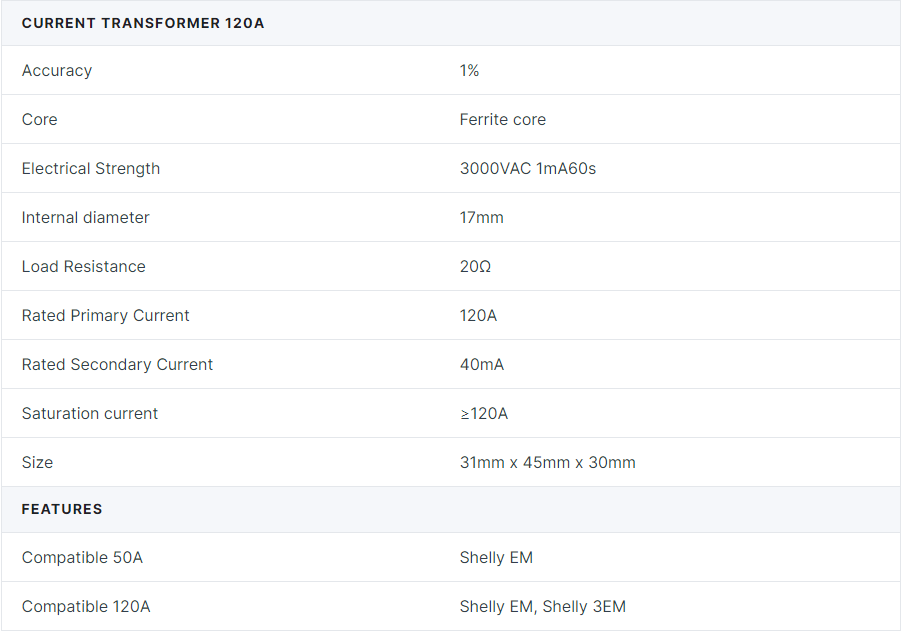
Task: Click the 1% accuracy value
Action: click(x=469, y=70)
